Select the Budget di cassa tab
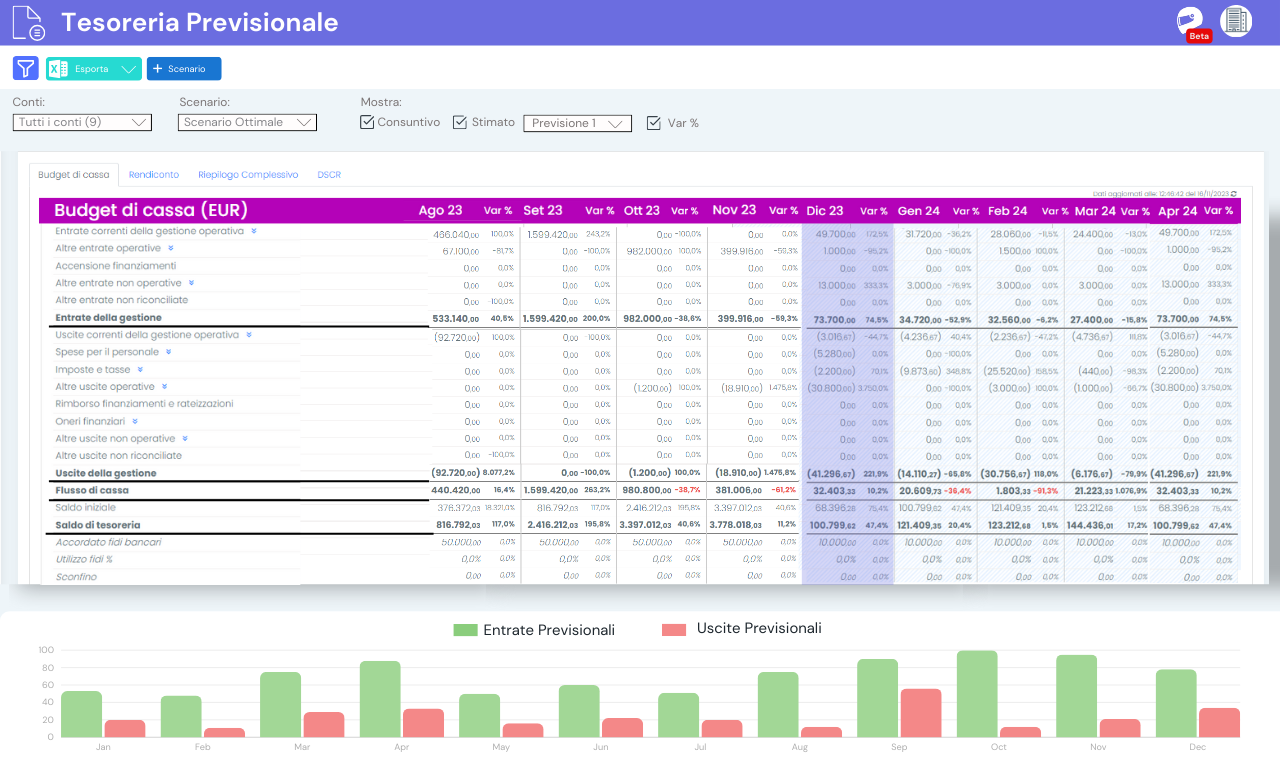The image size is (1280, 768). tap(74, 174)
